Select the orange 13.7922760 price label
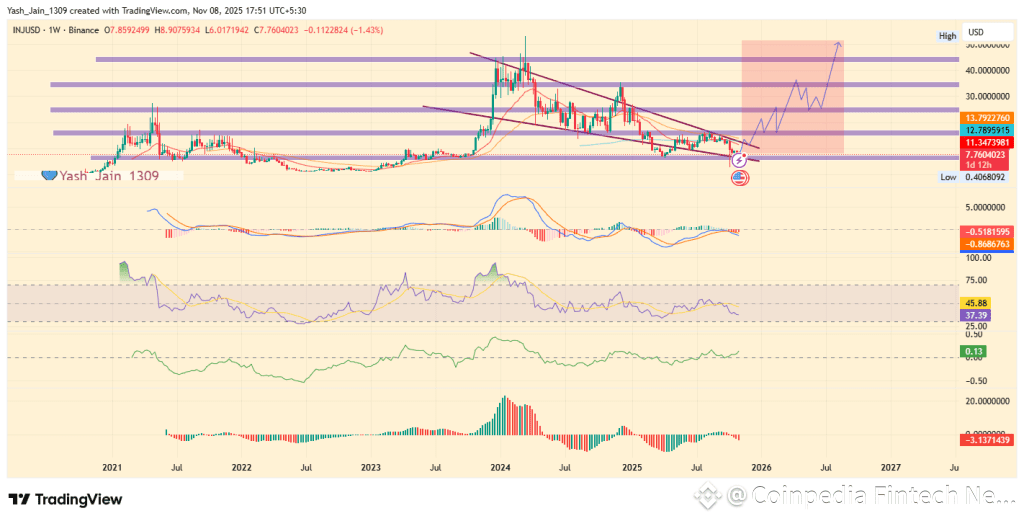Screen dimensions: 1024x521 pyautogui.click(x=987, y=117)
